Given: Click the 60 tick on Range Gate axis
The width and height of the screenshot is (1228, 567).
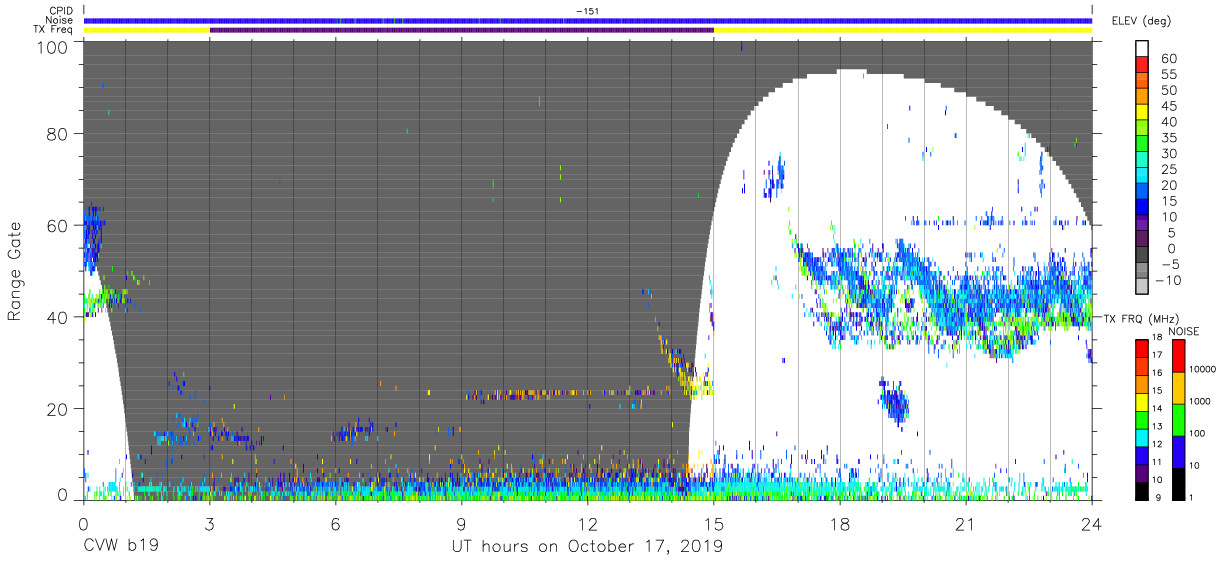Looking at the screenshot, I should point(58,226).
